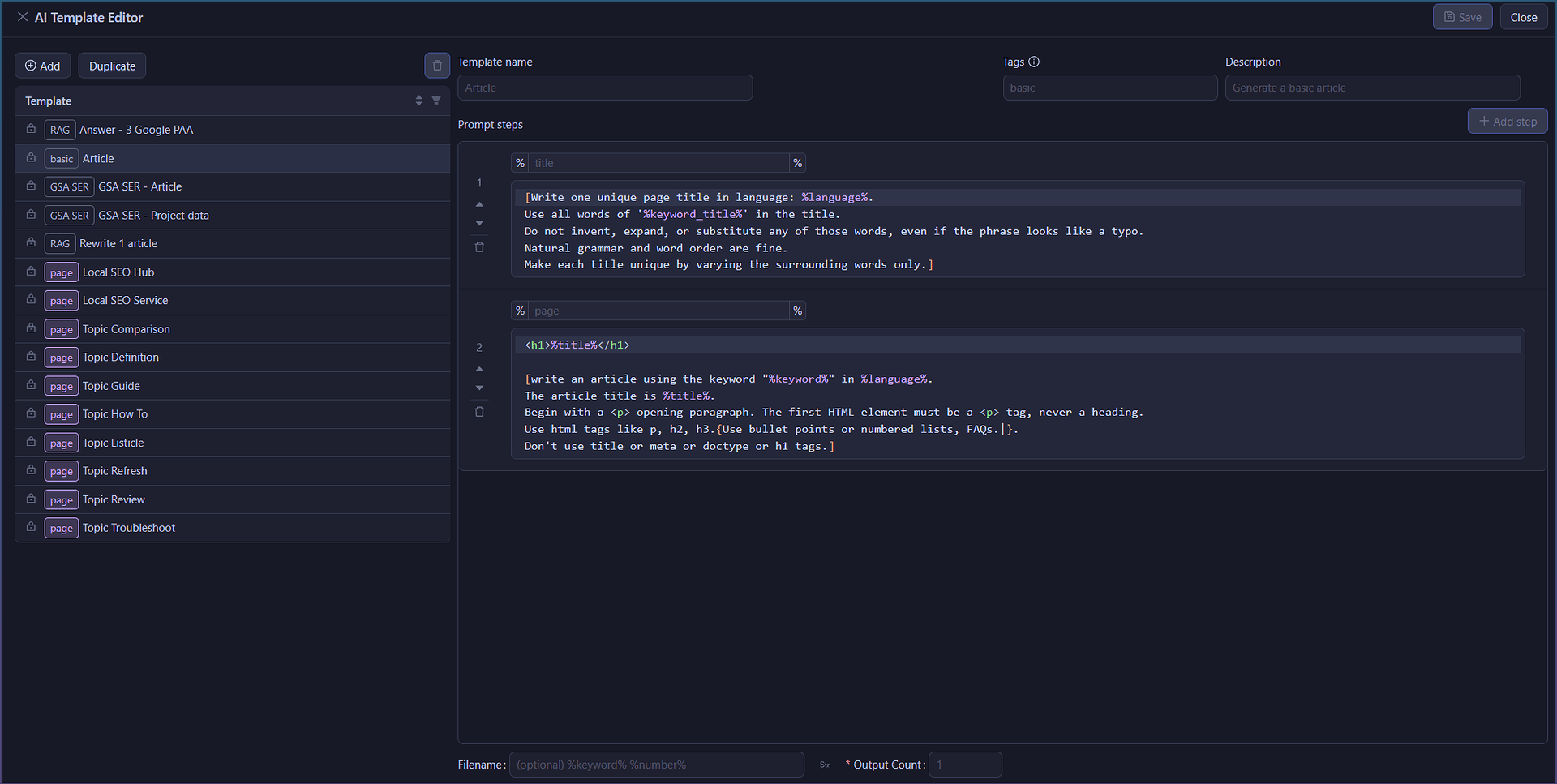
Task: Add a new template
Action: (x=43, y=66)
